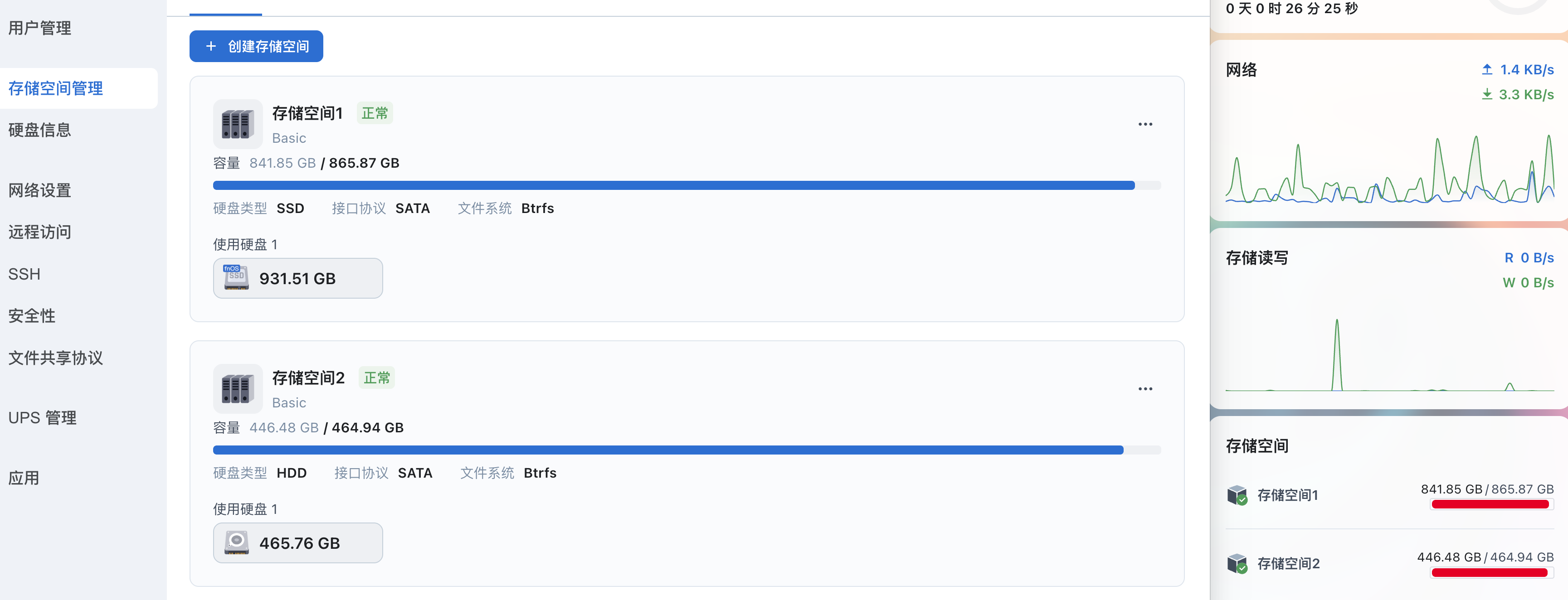Screen dimensions: 1568x600
Task: Click the HDD disk icon for 465.76 GB
Action: tap(236, 542)
